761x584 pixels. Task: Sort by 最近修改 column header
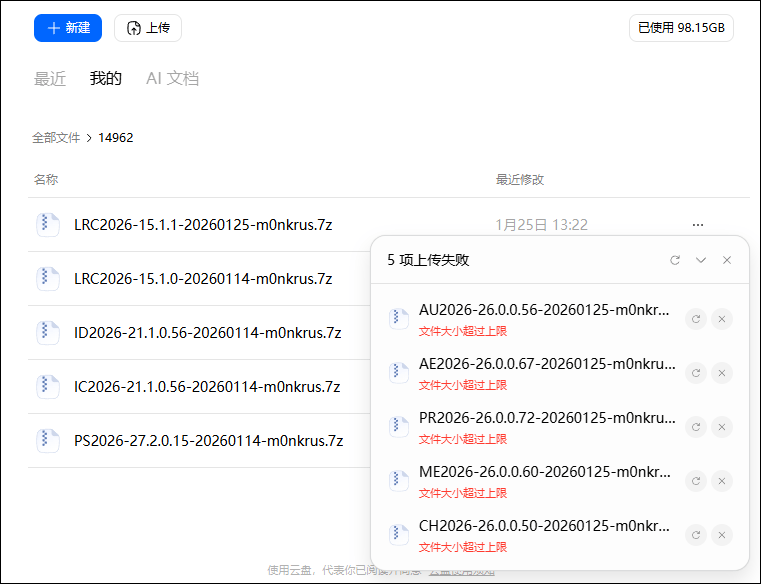pyautogui.click(x=520, y=180)
